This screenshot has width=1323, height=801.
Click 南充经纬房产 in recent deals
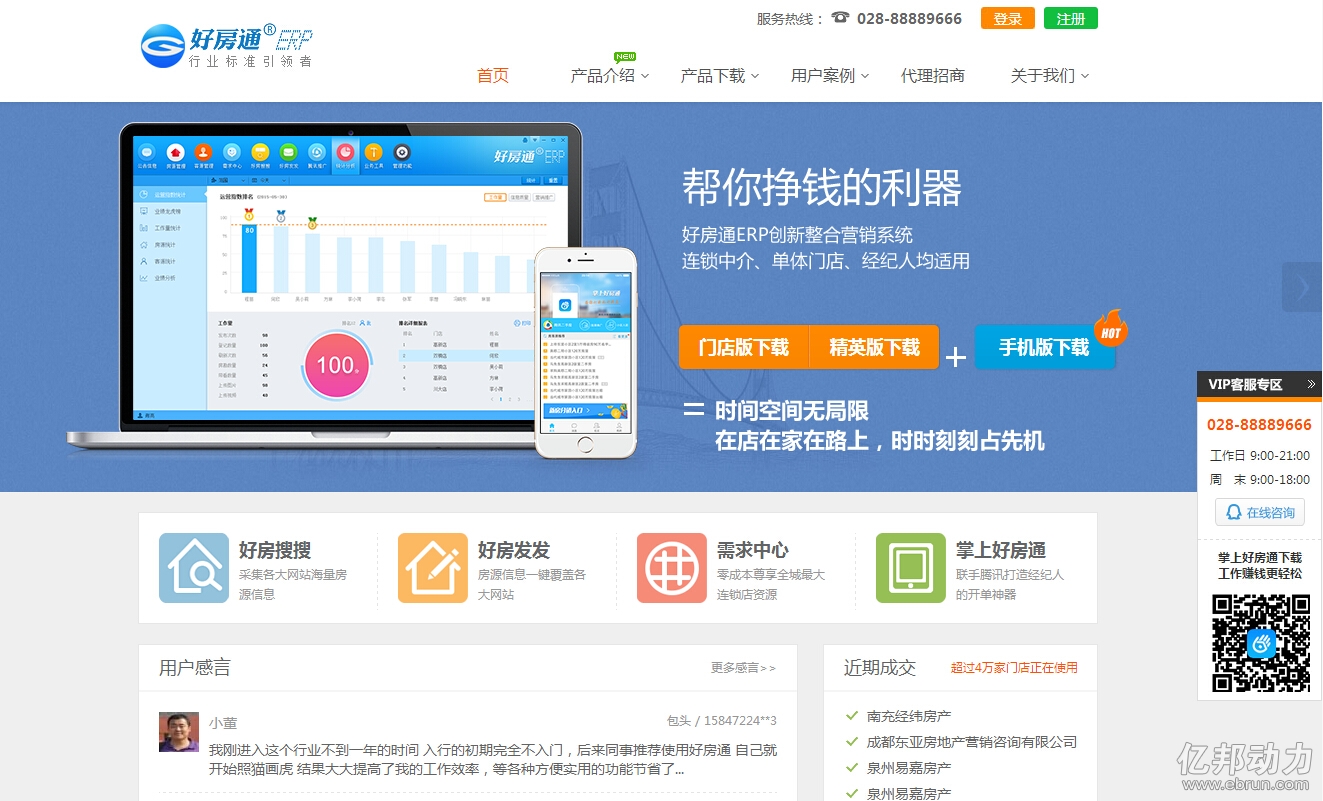pos(909,716)
